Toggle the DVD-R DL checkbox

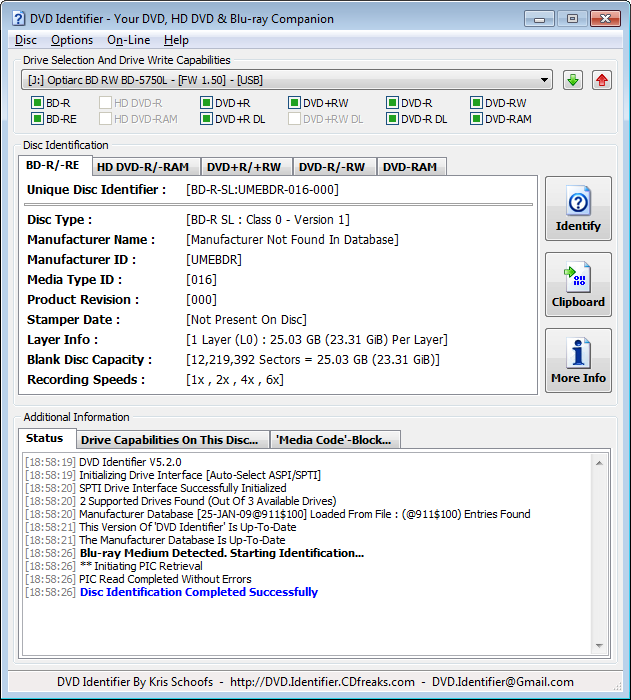click(x=392, y=119)
